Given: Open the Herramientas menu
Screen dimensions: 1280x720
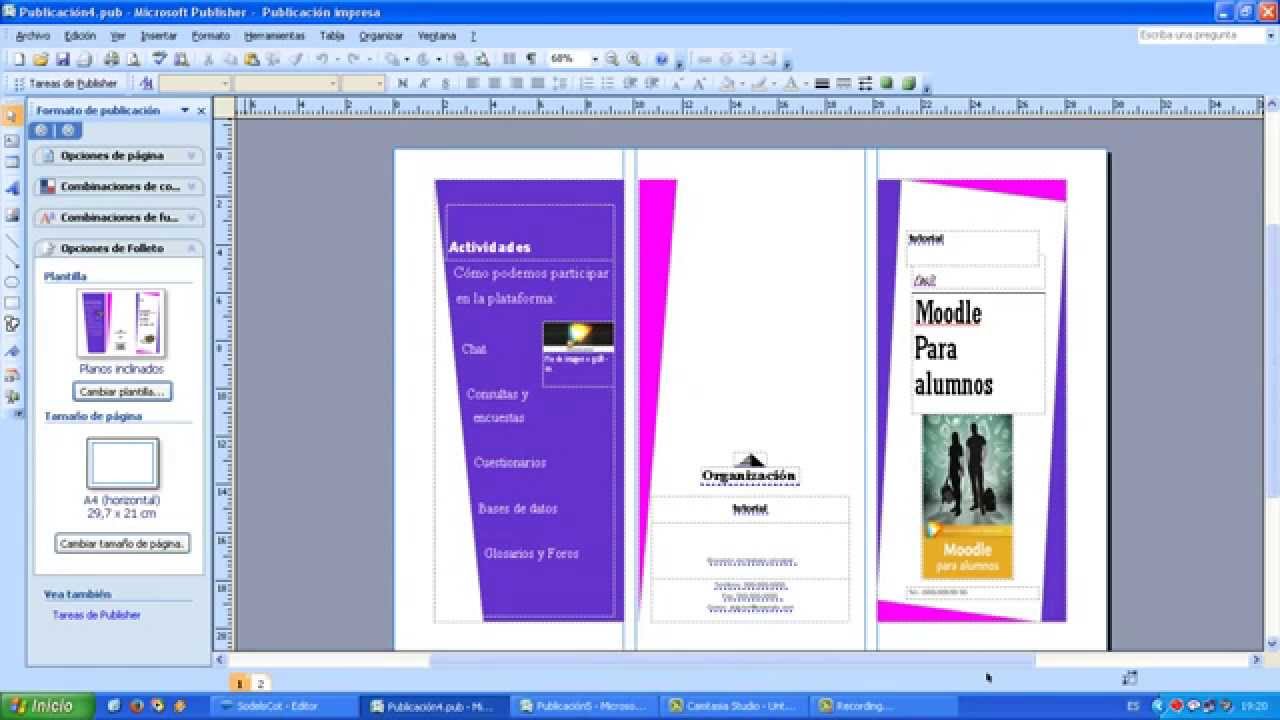Looking at the screenshot, I should pos(274,36).
